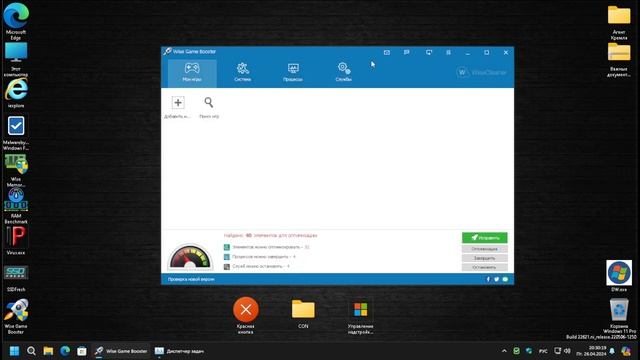Select the CON folder on desktop
This screenshot has width=640, height=360.
click(x=303, y=313)
